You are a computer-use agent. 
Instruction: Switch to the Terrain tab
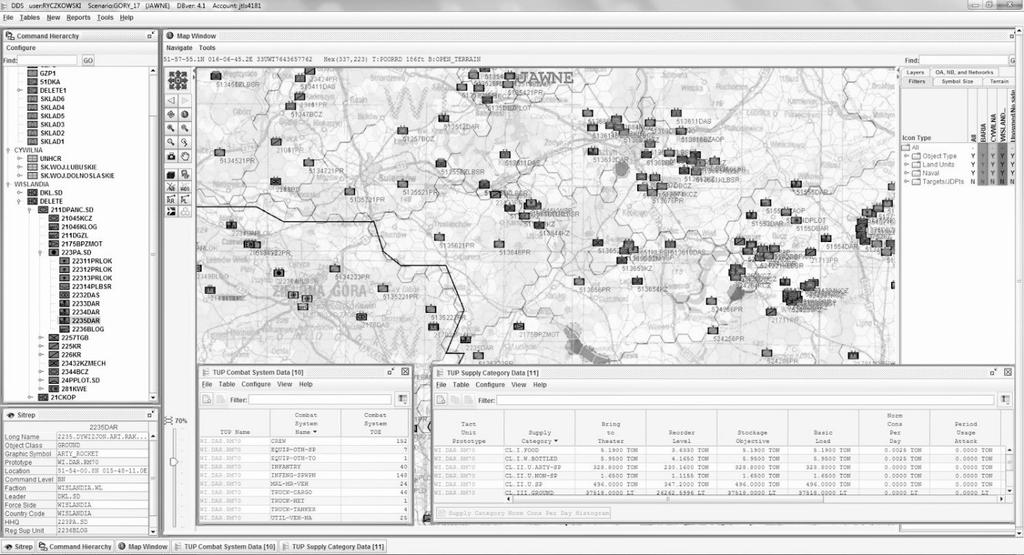tap(999, 82)
